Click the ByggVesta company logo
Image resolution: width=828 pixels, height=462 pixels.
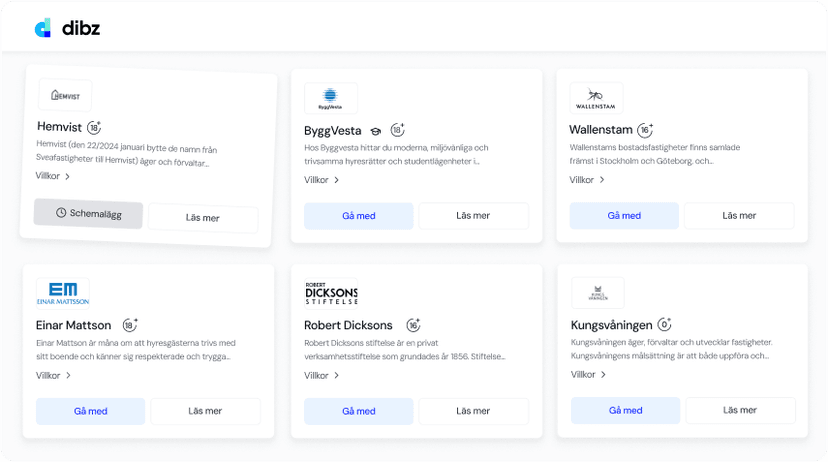(x=330, y=99)
